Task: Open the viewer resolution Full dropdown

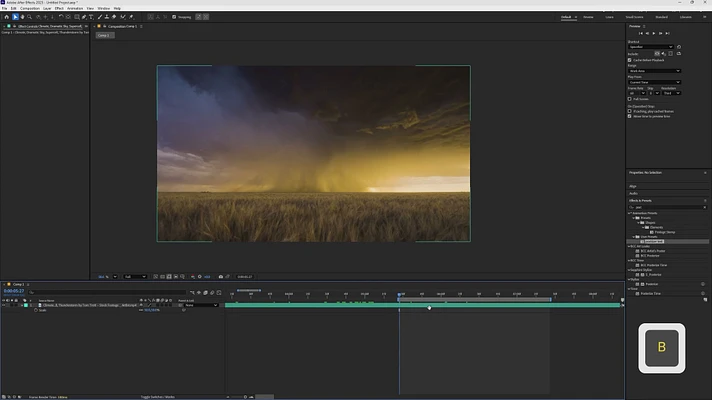Action: (x=135, y=277)
